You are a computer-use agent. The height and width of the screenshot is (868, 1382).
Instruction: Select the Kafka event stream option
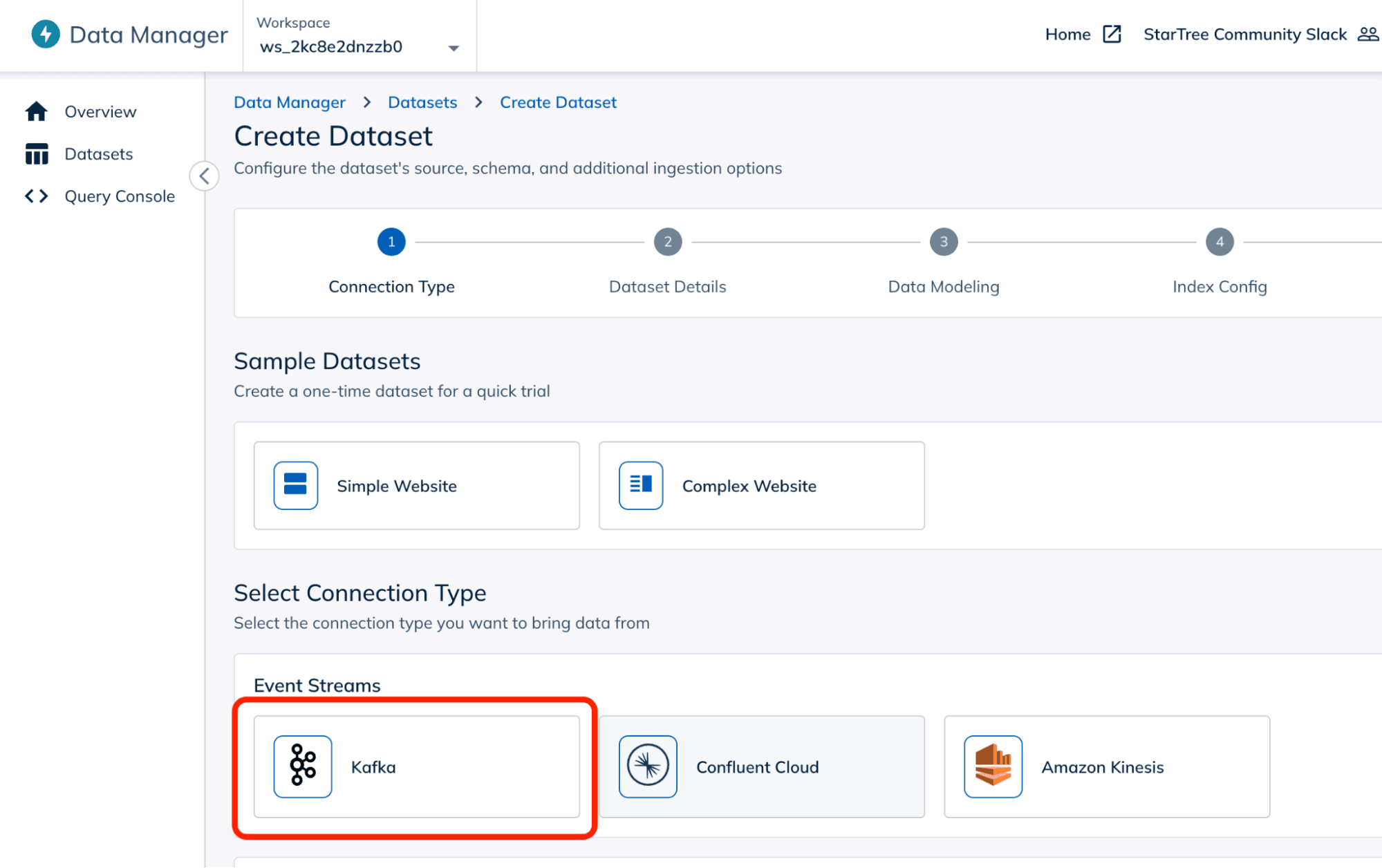(416, 766)
